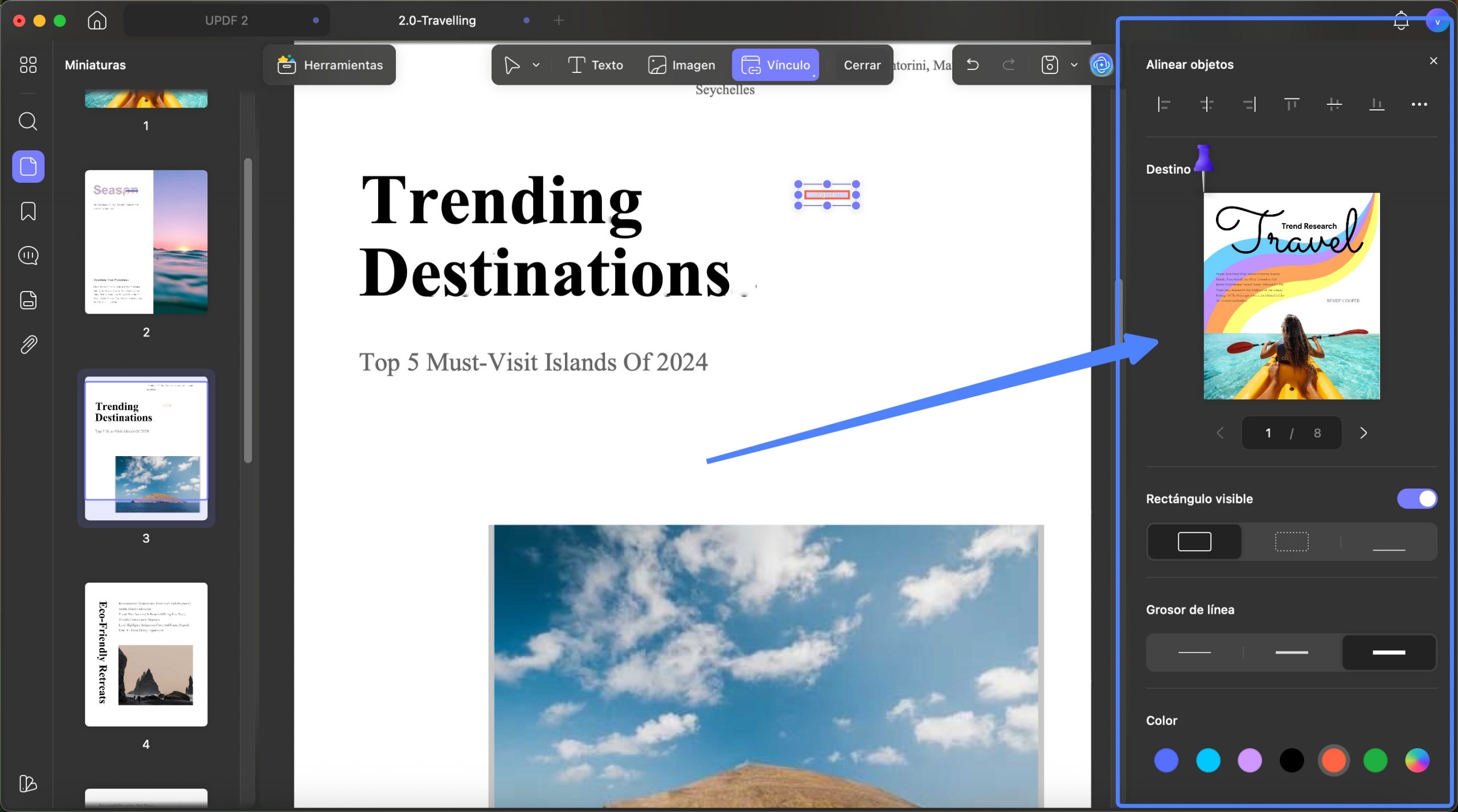Click the Travel destination page preview
1458x812 pixels.
pyautogui.click(x=1292, y=296)
